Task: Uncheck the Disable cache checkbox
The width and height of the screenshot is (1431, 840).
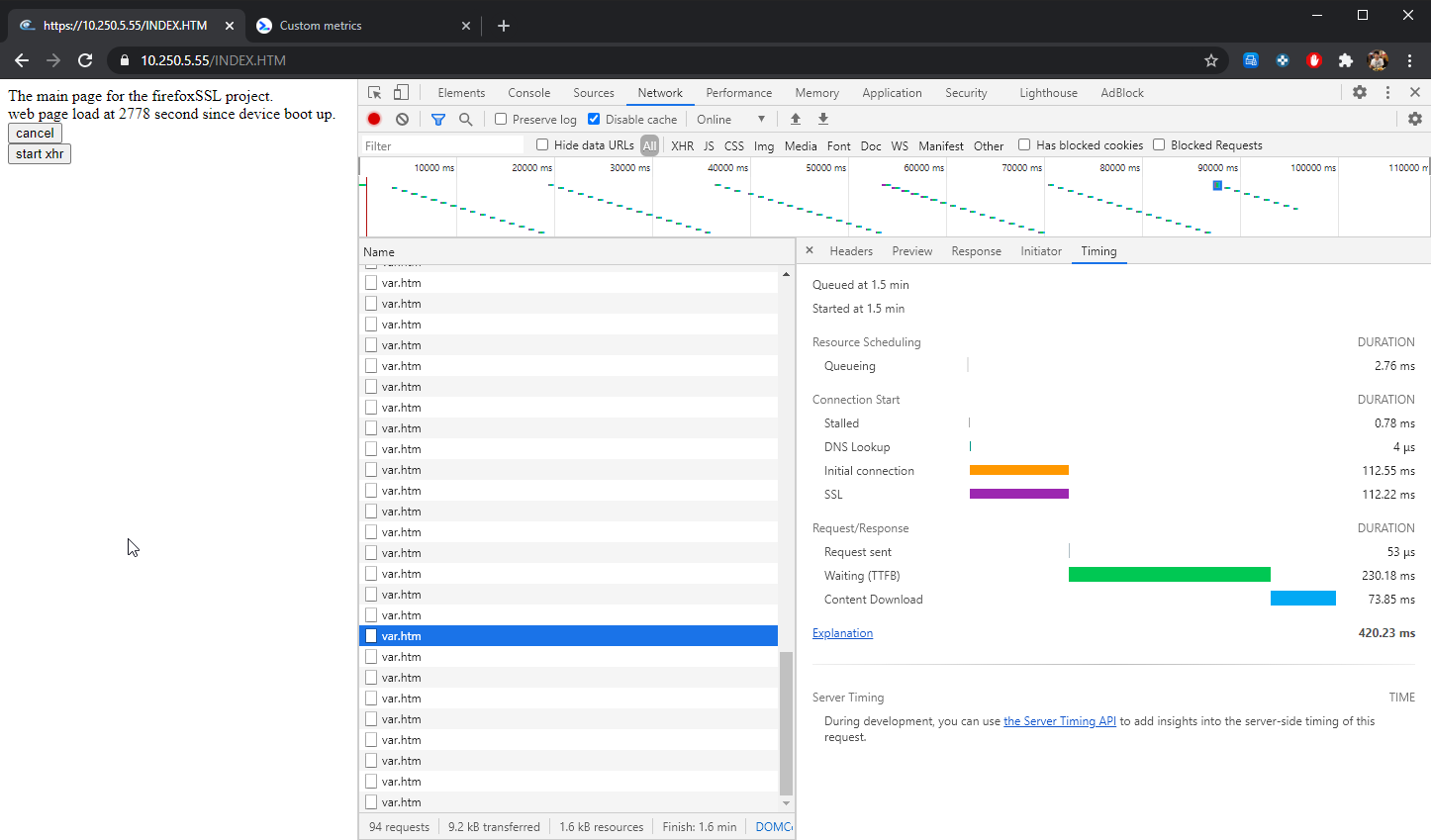Action: pos(594,119)
